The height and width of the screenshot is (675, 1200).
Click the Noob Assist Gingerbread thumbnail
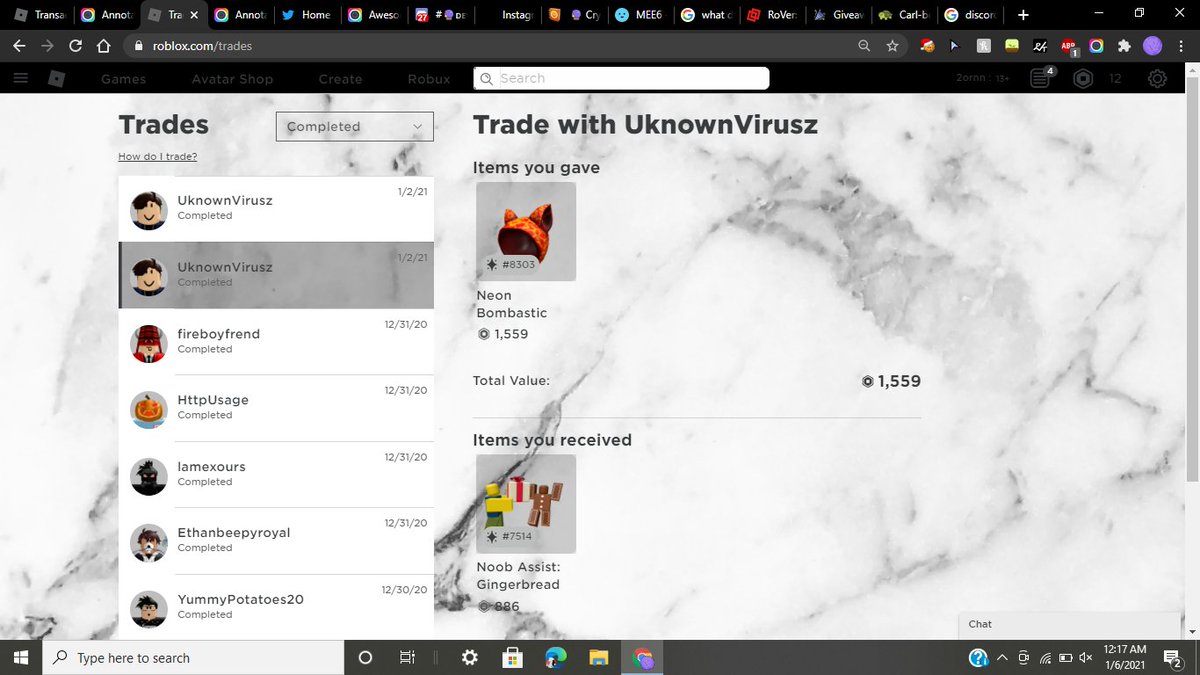pyautogui.click(x=526, y=503)
